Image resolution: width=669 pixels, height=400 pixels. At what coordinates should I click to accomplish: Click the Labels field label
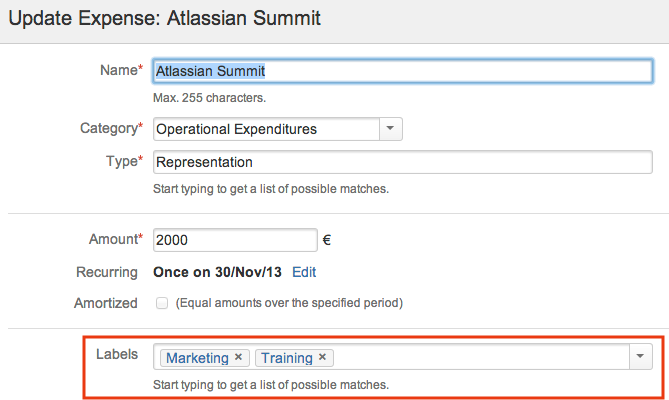116,355
